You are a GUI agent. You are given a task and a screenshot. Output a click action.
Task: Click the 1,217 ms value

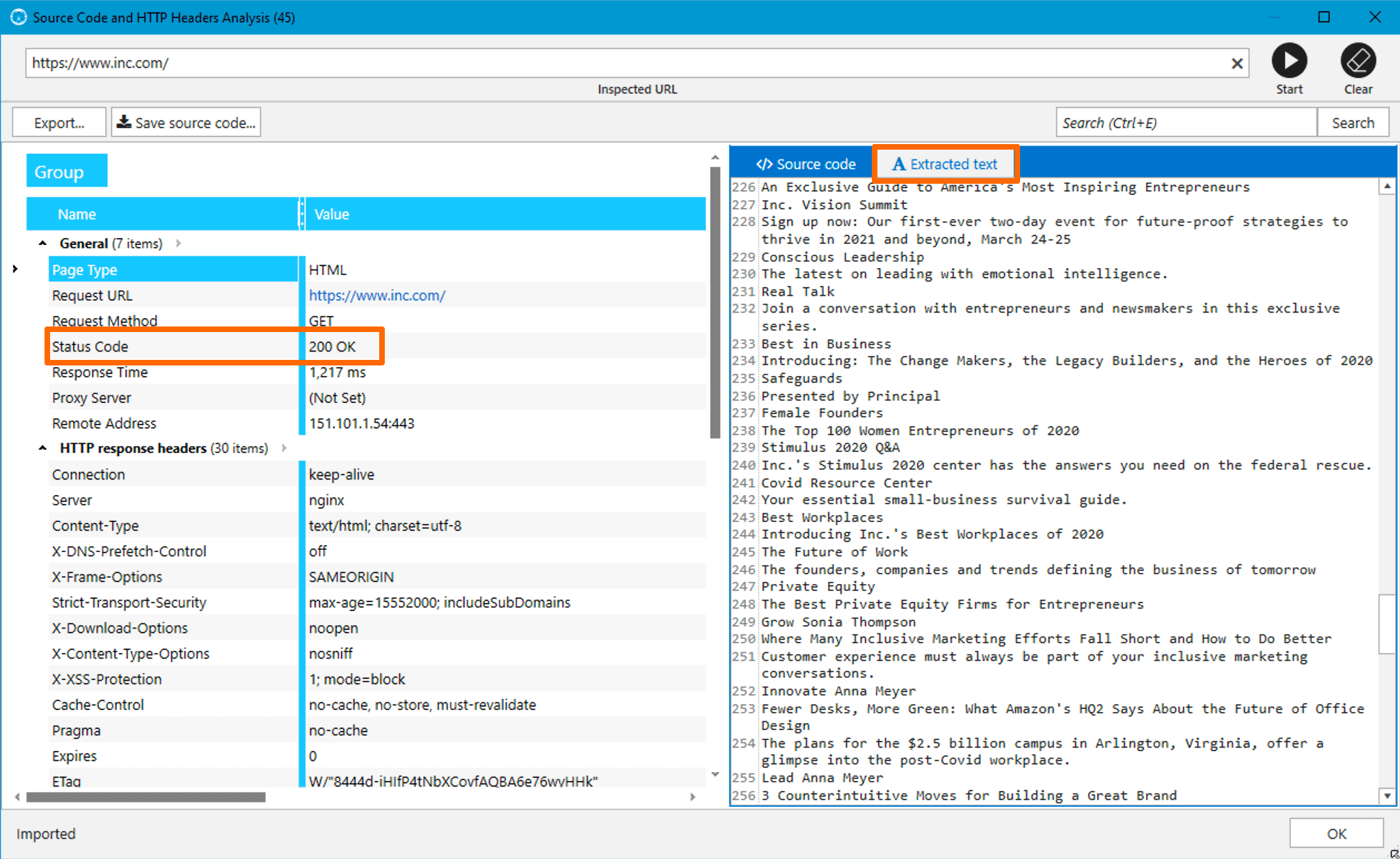(x=337, y=372)
